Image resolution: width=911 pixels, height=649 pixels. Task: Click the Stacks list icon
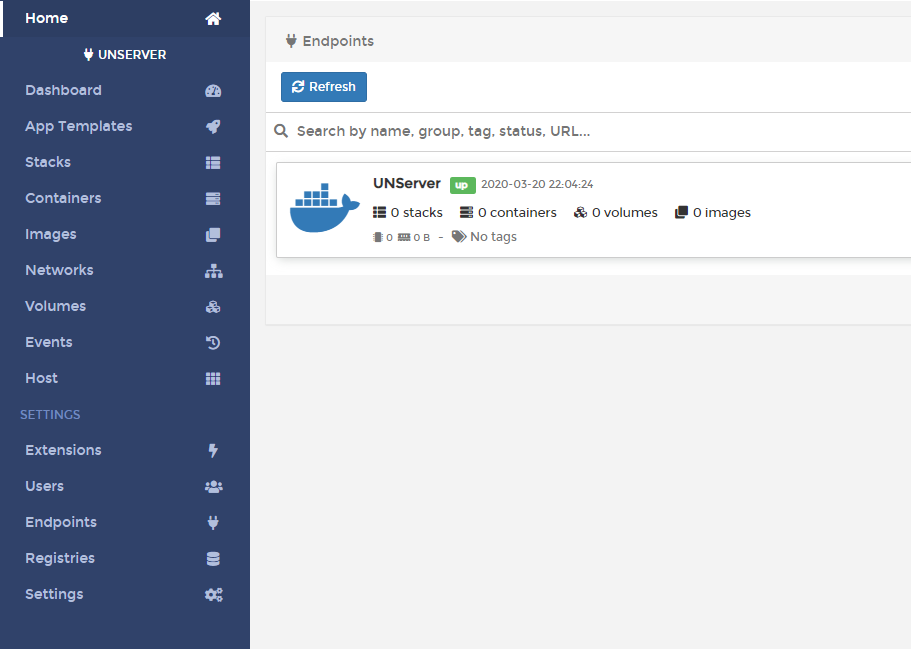[x=213, y=163]
